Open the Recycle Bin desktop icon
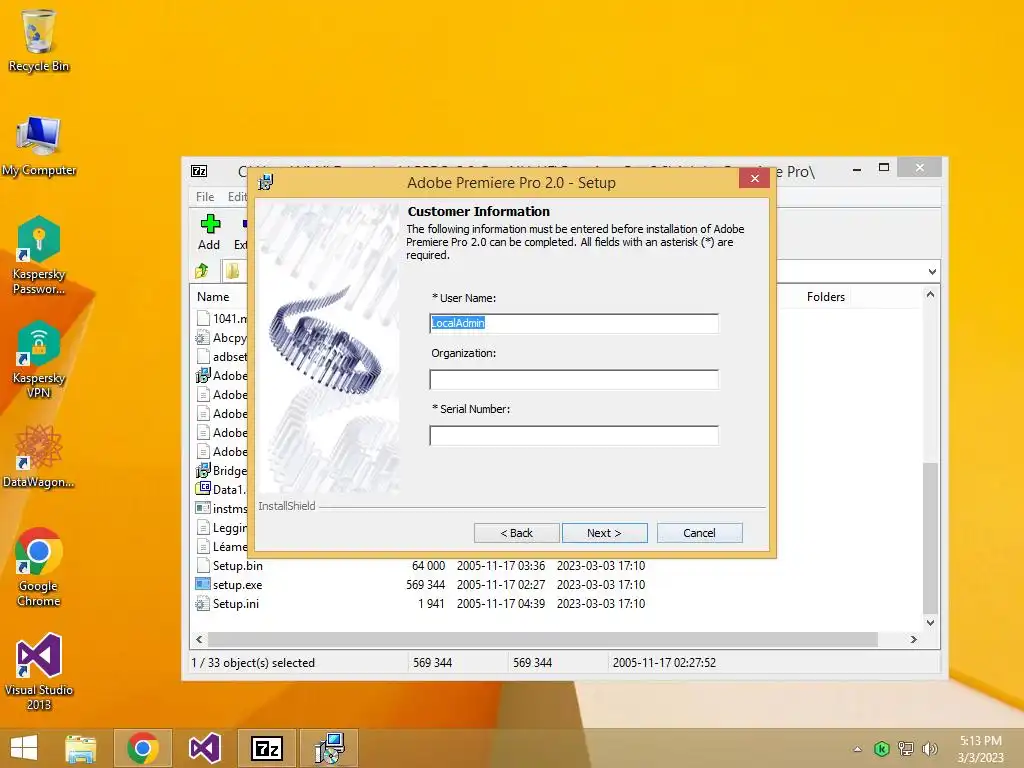1024x768 pixels. pyautogui.click(x=39, y=40)
